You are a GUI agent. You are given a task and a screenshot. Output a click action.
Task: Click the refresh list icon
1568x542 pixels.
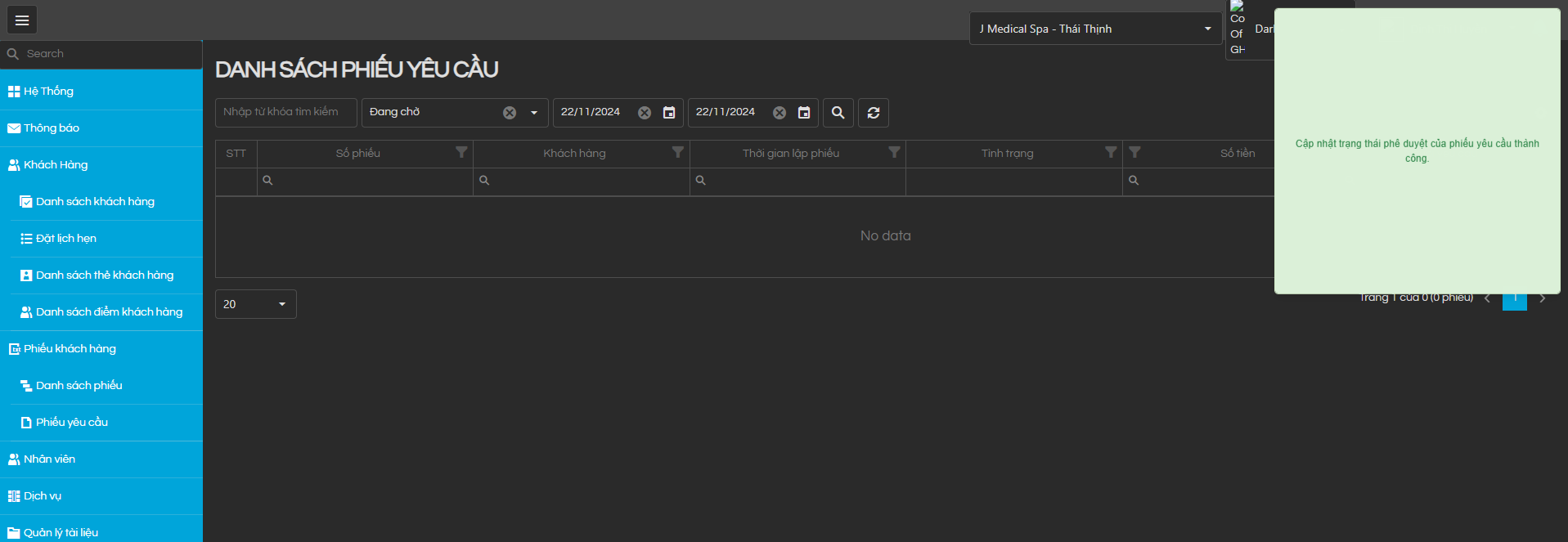click(x=874, y=113)
